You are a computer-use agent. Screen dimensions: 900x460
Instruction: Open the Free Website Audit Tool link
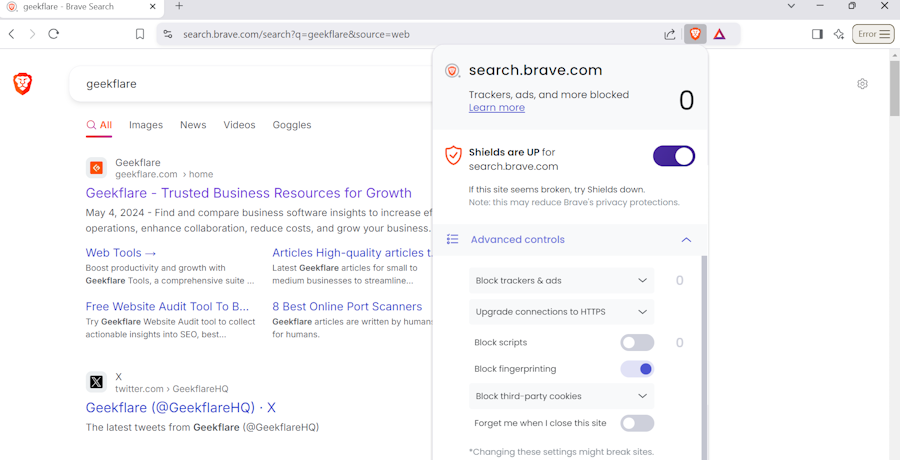click(x=167, y=306)
